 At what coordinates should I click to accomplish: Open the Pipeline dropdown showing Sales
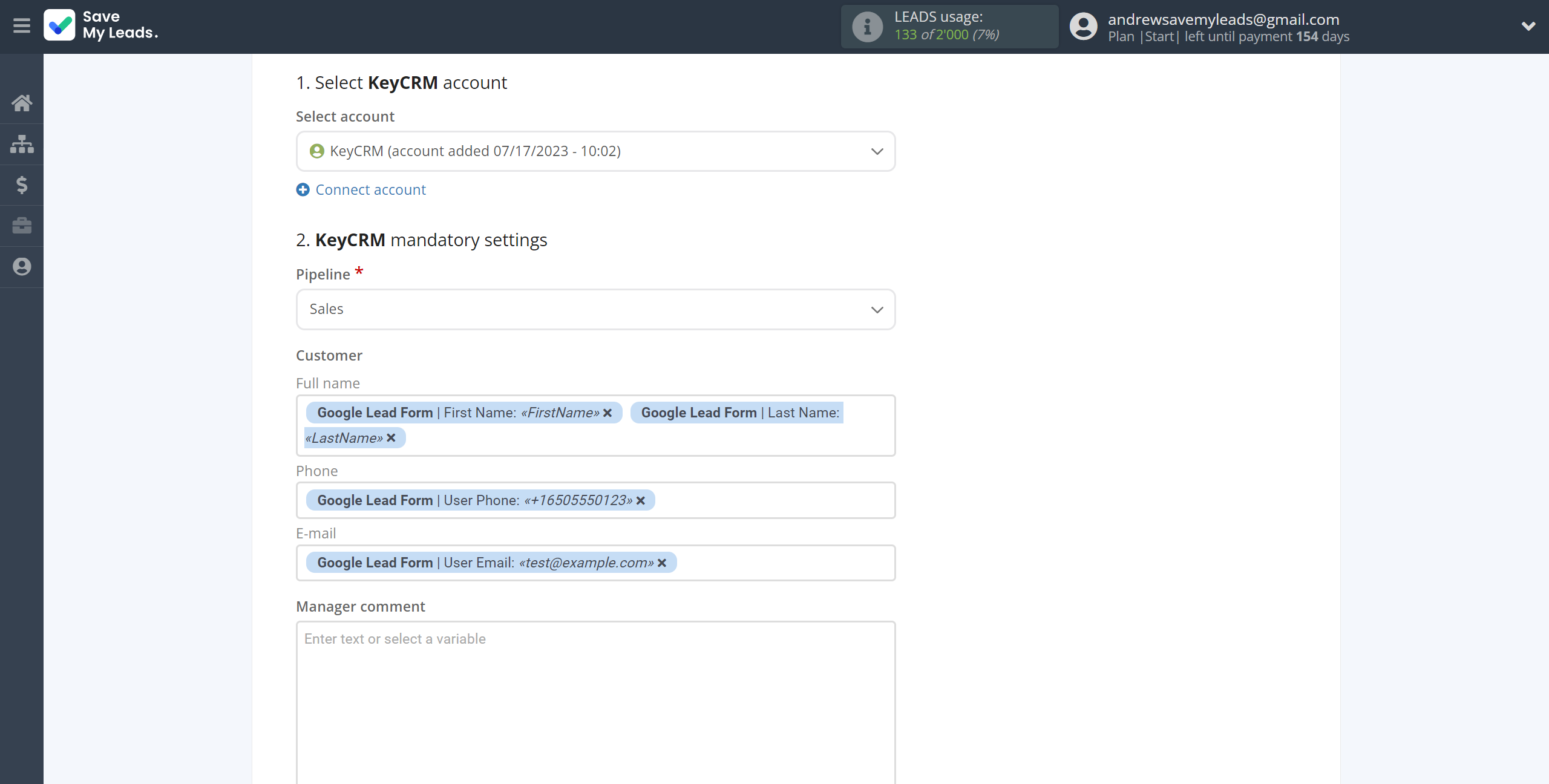click(x=595, y=309)
